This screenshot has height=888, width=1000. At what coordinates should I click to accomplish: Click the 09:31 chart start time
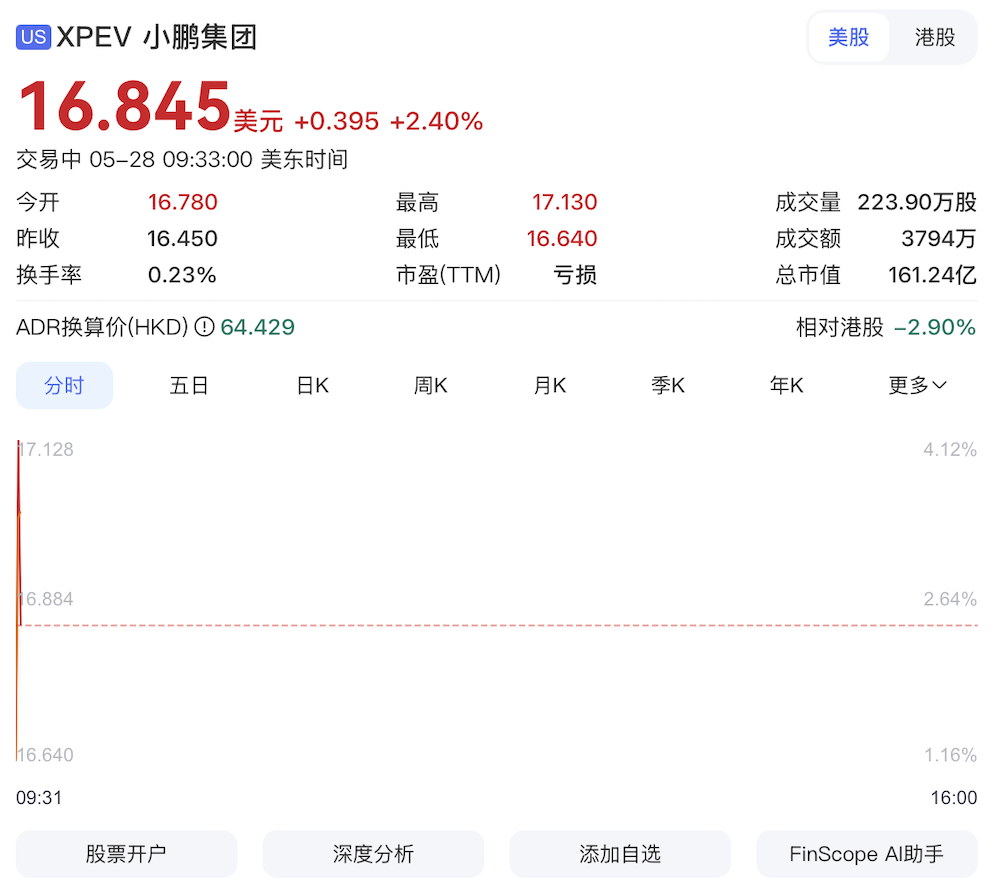[x=39, y=797]
